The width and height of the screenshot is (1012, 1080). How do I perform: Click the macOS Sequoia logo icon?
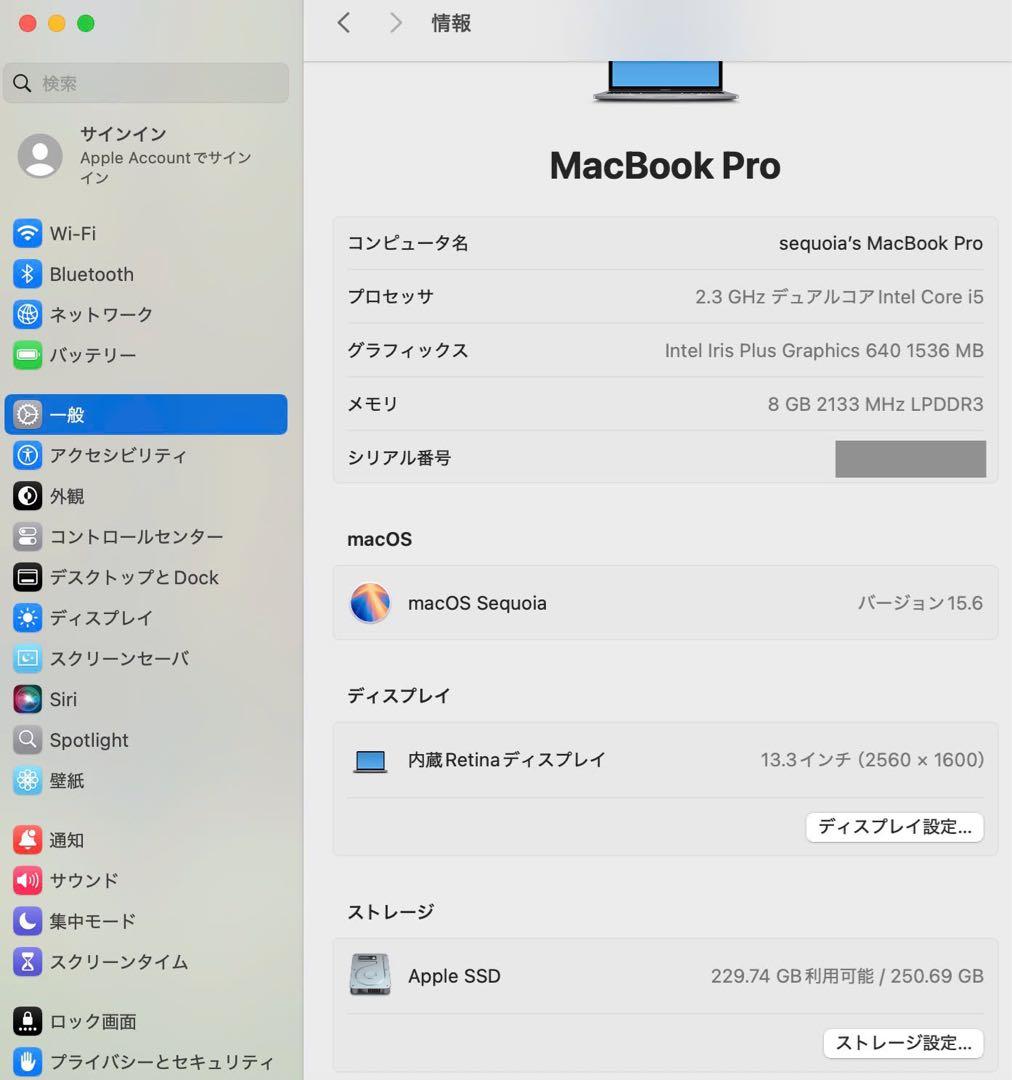click(370, 602)
